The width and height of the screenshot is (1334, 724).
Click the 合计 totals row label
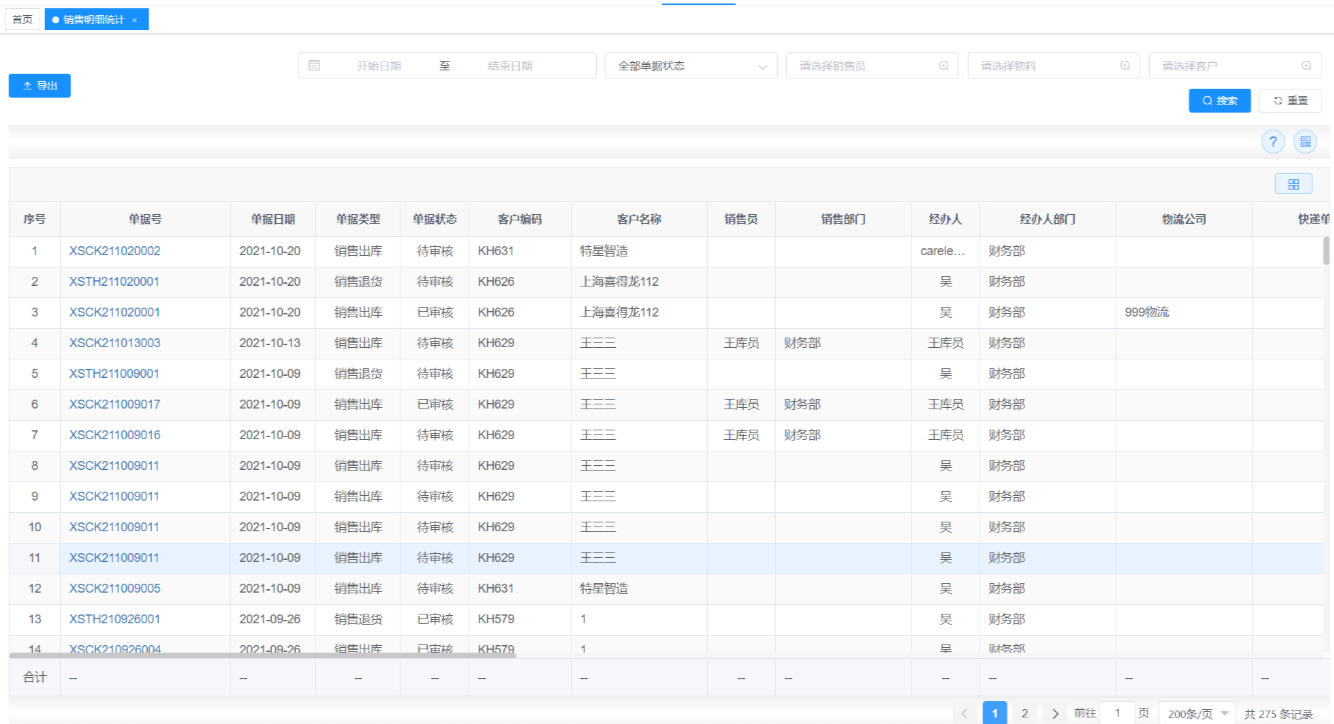[x=35, y=678]
